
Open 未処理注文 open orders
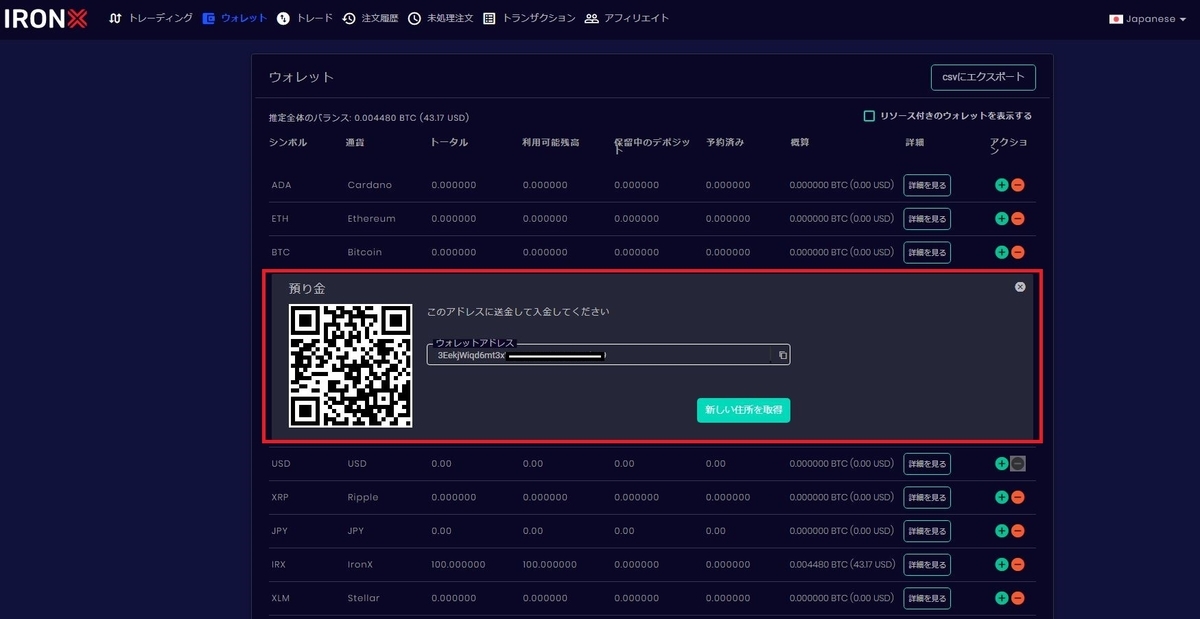[x=440, y=18]
